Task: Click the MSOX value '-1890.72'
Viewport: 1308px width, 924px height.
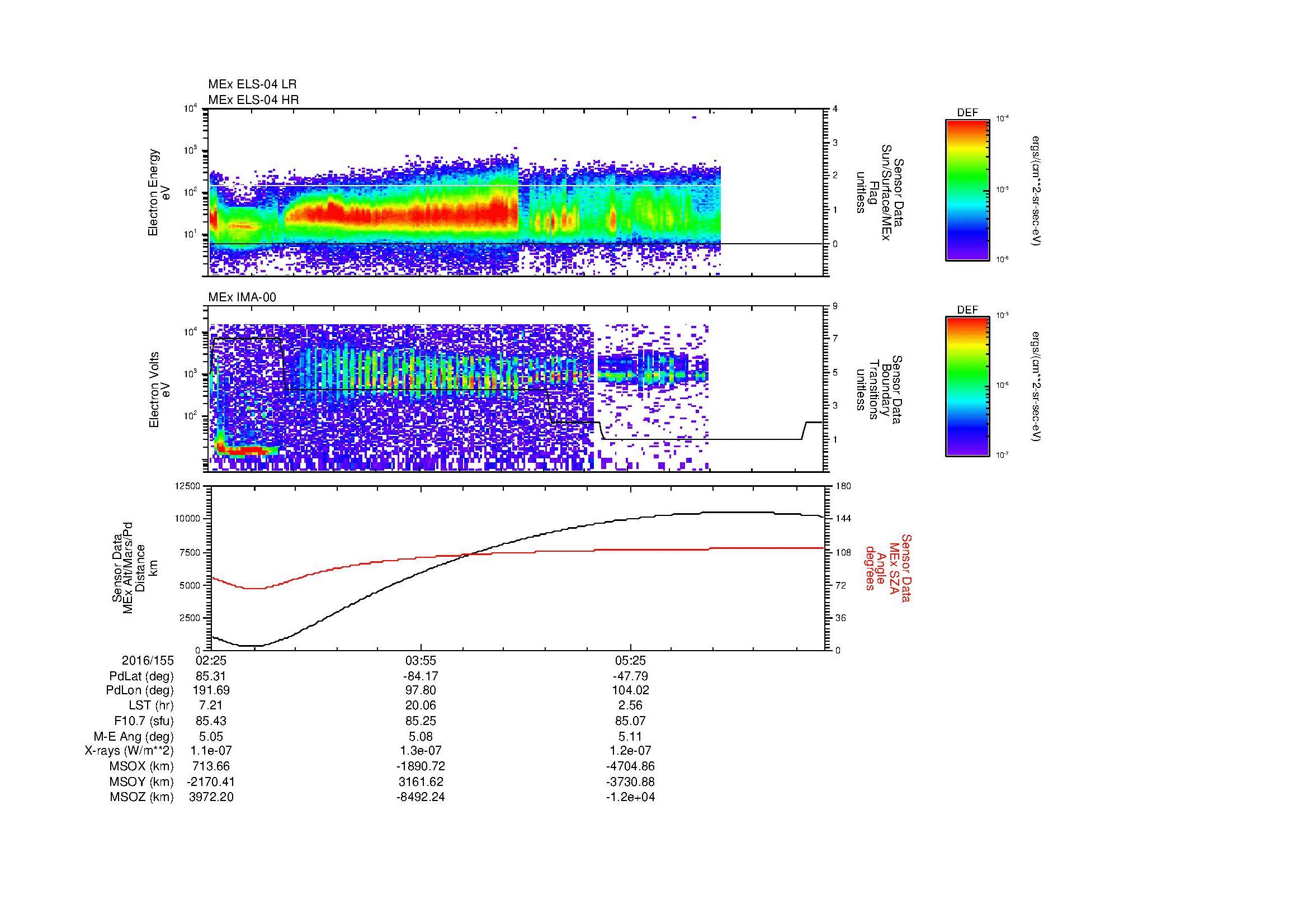Action: point(421,766)
